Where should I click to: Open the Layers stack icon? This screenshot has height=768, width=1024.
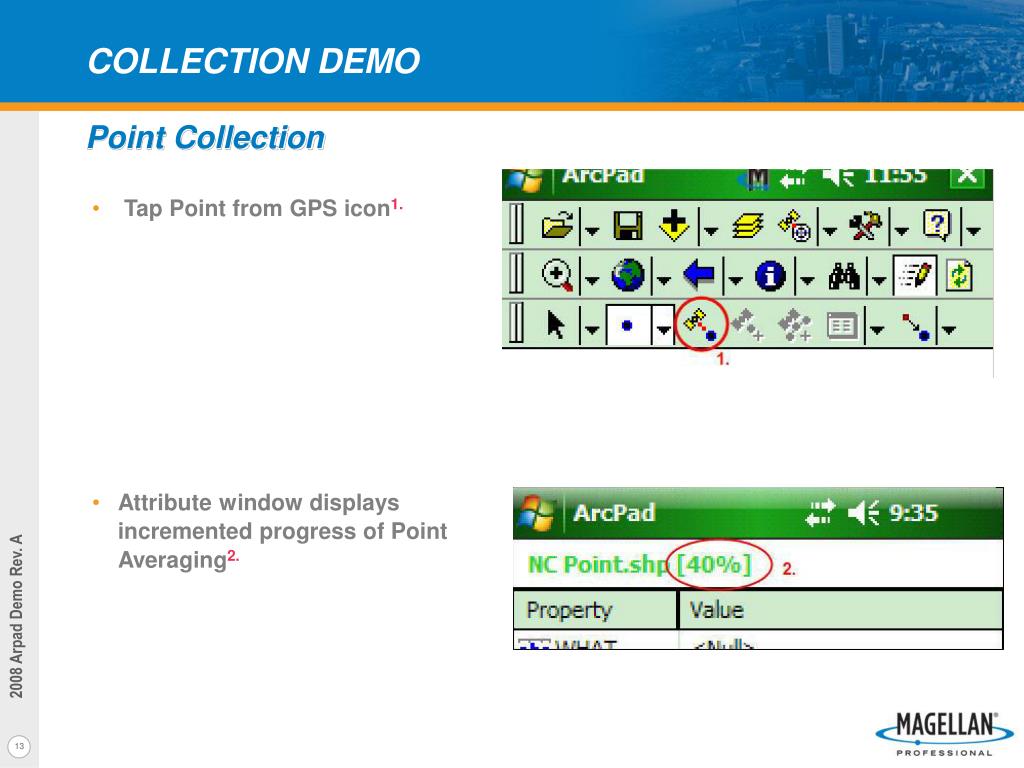tap(748, 227)
